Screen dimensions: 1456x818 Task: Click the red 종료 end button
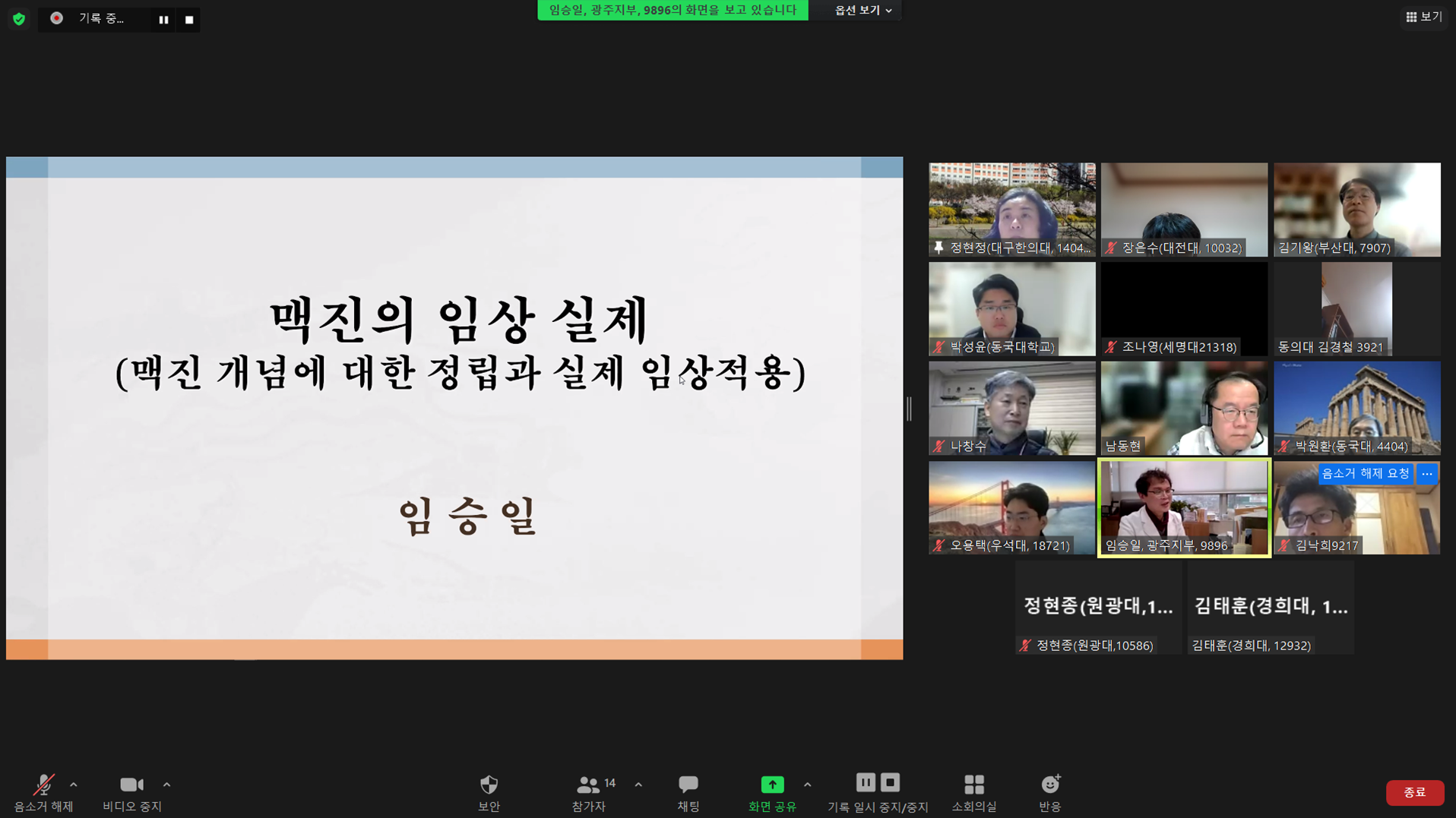point(1415,792)
